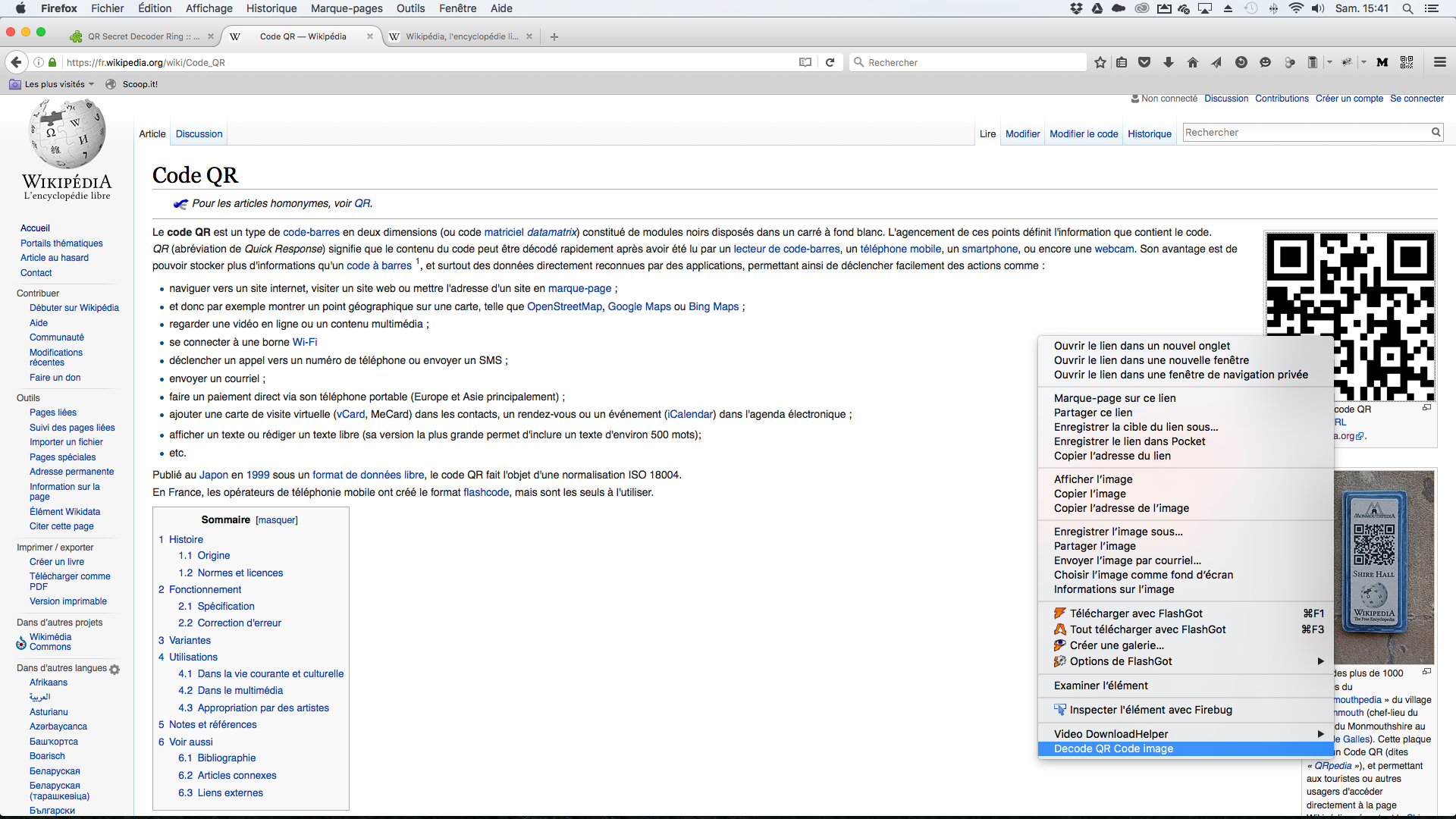1456x819 pixels.
Task: Open Article au hasard sidebar link
Action: pos(55,258)
